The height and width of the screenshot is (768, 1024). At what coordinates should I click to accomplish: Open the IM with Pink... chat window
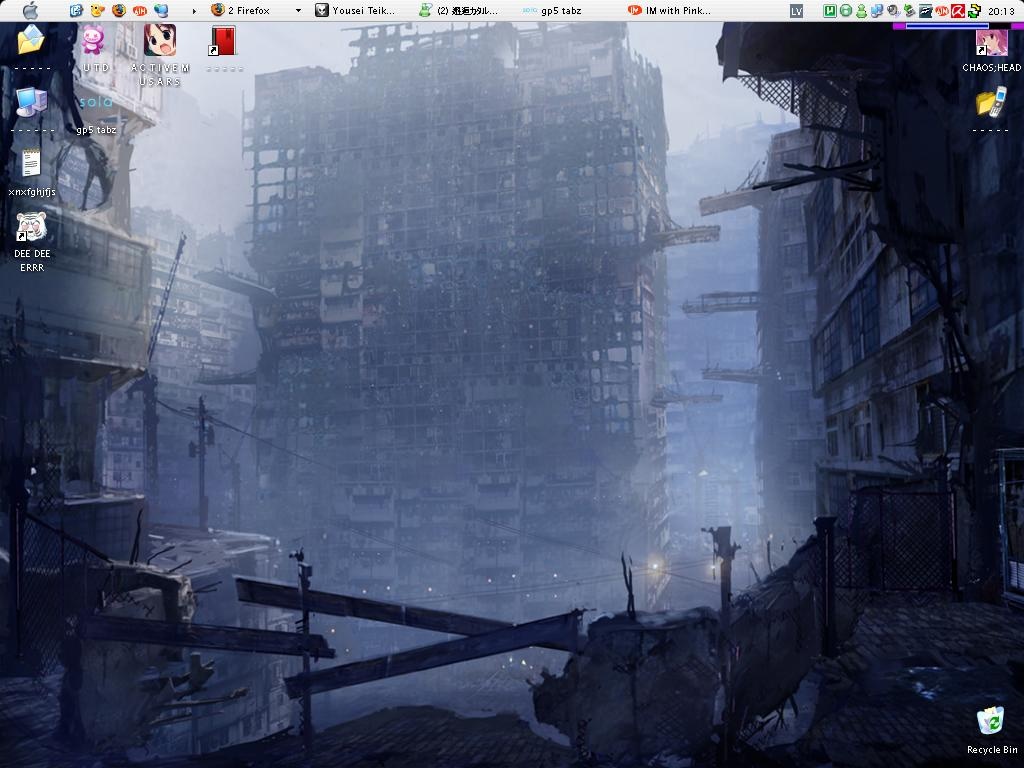pyautogui.click(x=669, y=10)
